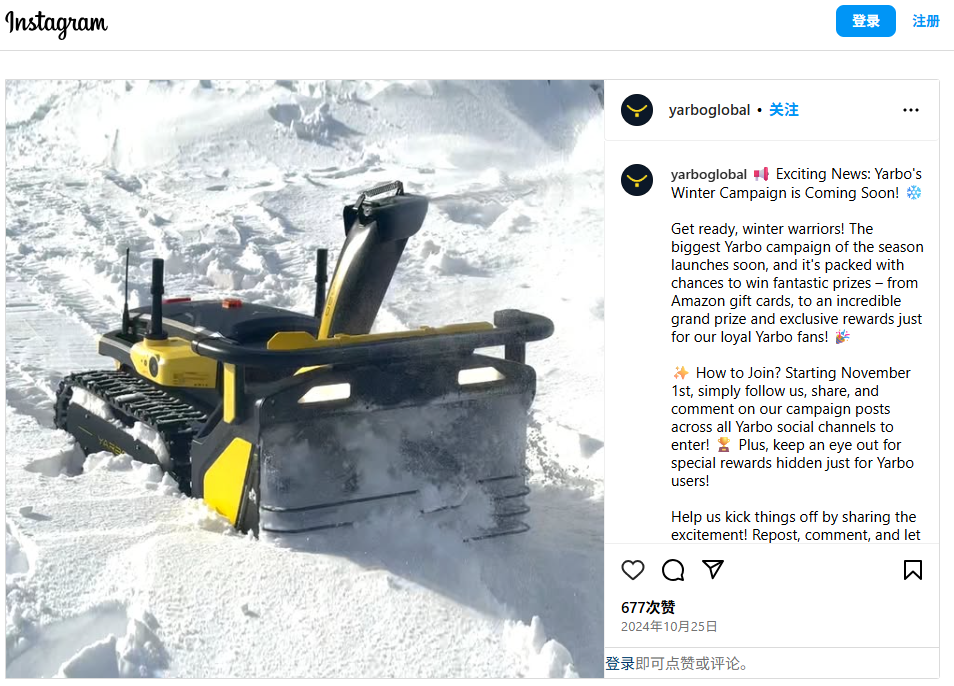Like the post with heart icon
This screenshot has height=686, width=954.
632,570
